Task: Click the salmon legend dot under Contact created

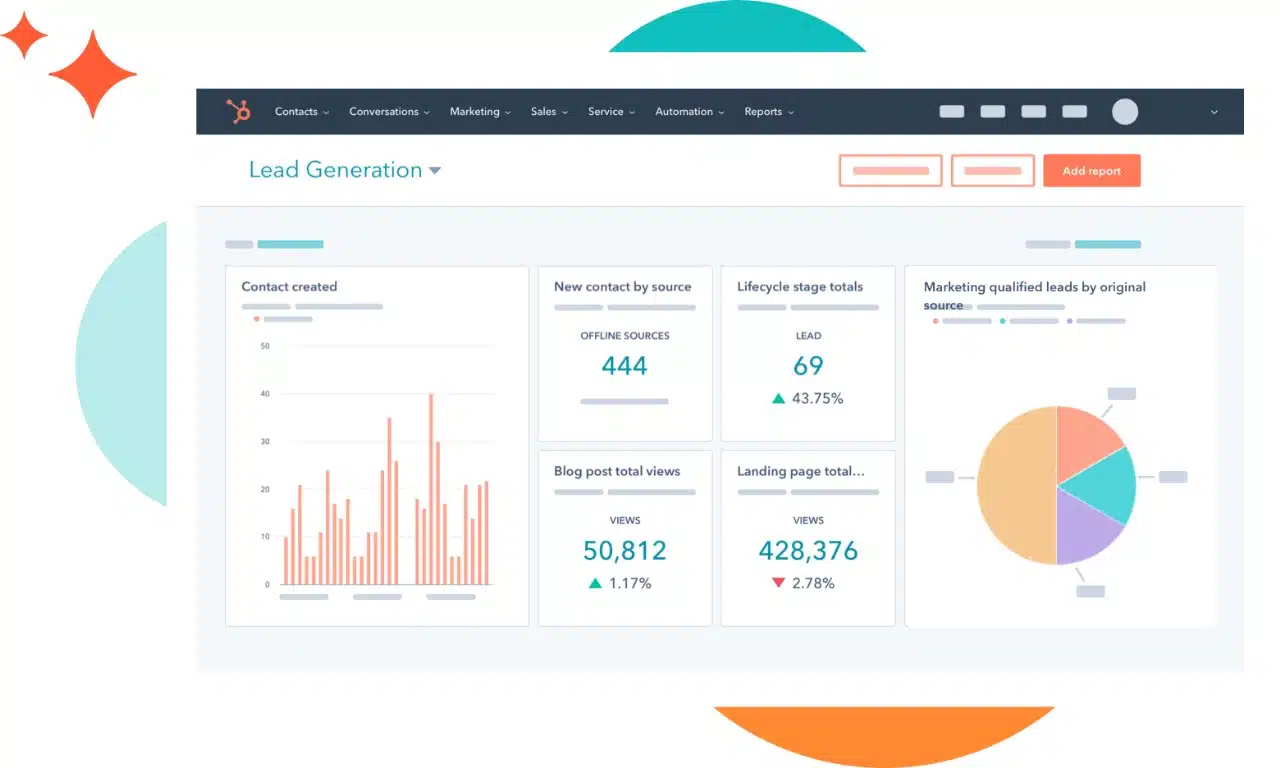Action: pyautogui.click(x=257, y=319)
